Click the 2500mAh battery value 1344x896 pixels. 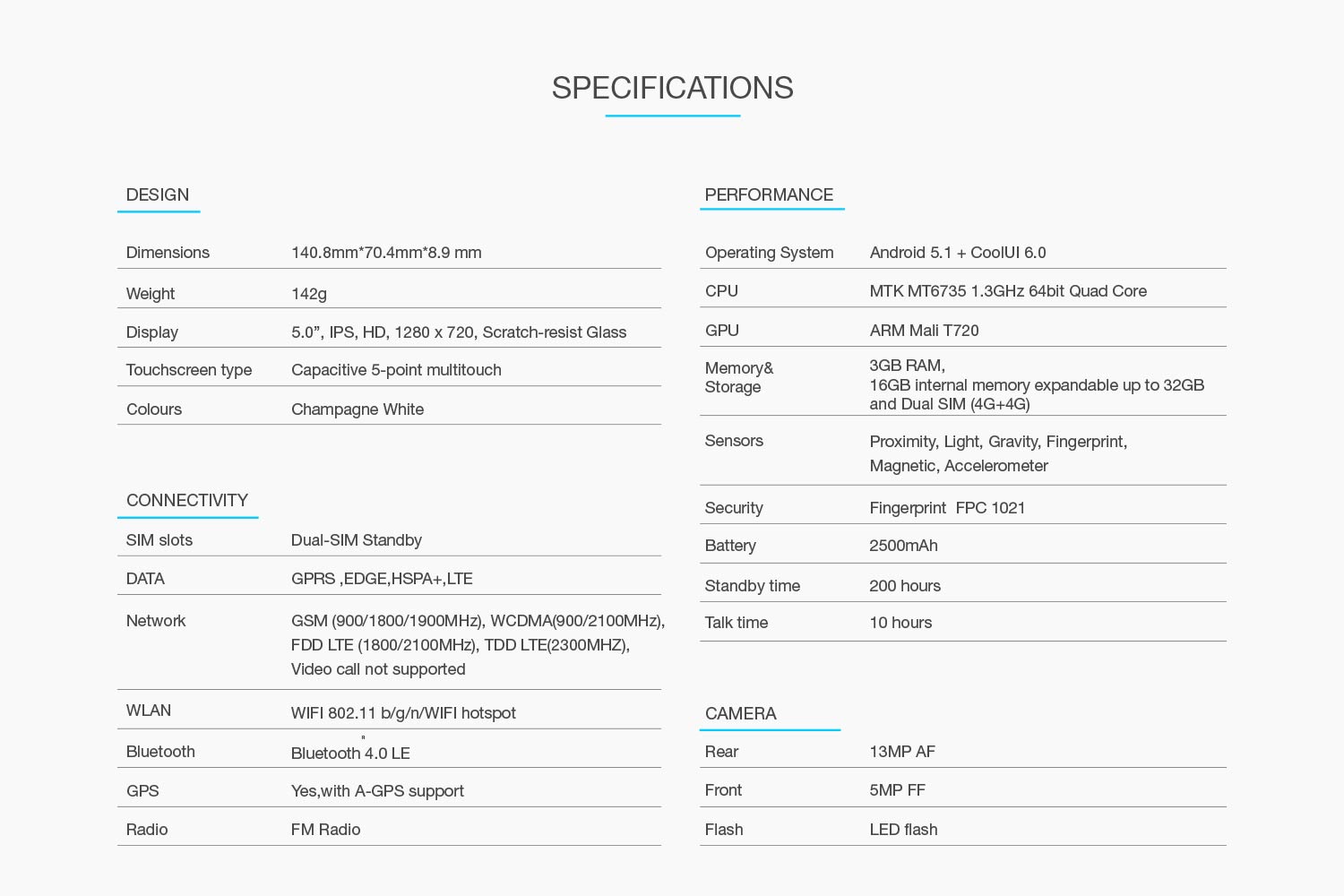[x=903, y=546]
